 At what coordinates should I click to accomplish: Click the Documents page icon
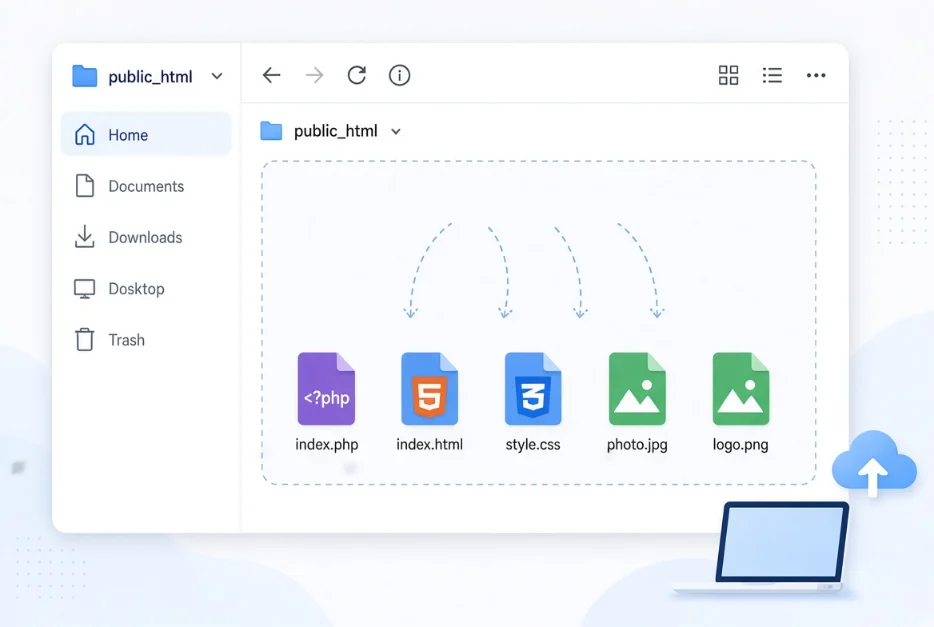pyautogui.click(x=85, y=186)
